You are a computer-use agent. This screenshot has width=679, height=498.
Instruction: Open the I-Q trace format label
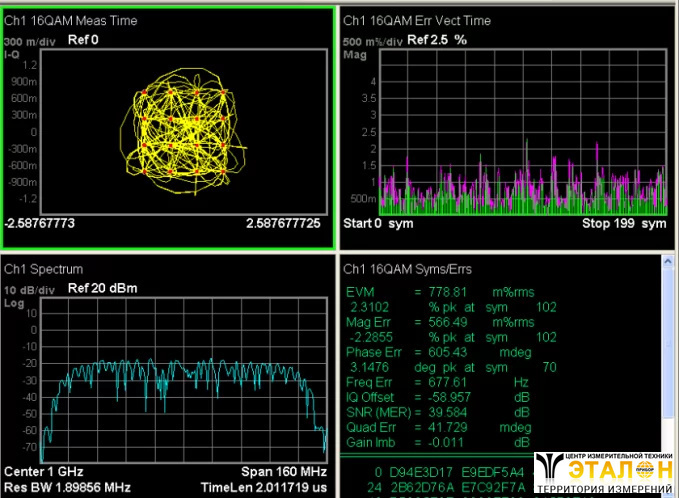coord(13,52)
